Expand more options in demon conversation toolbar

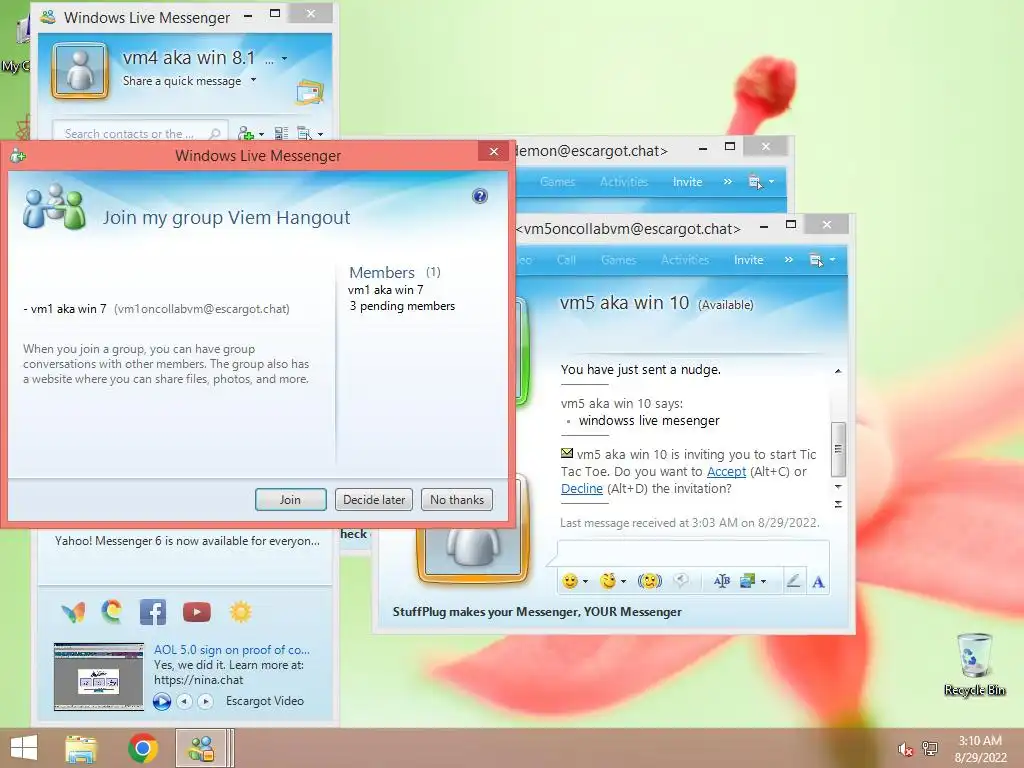click(x=728, y=182)
